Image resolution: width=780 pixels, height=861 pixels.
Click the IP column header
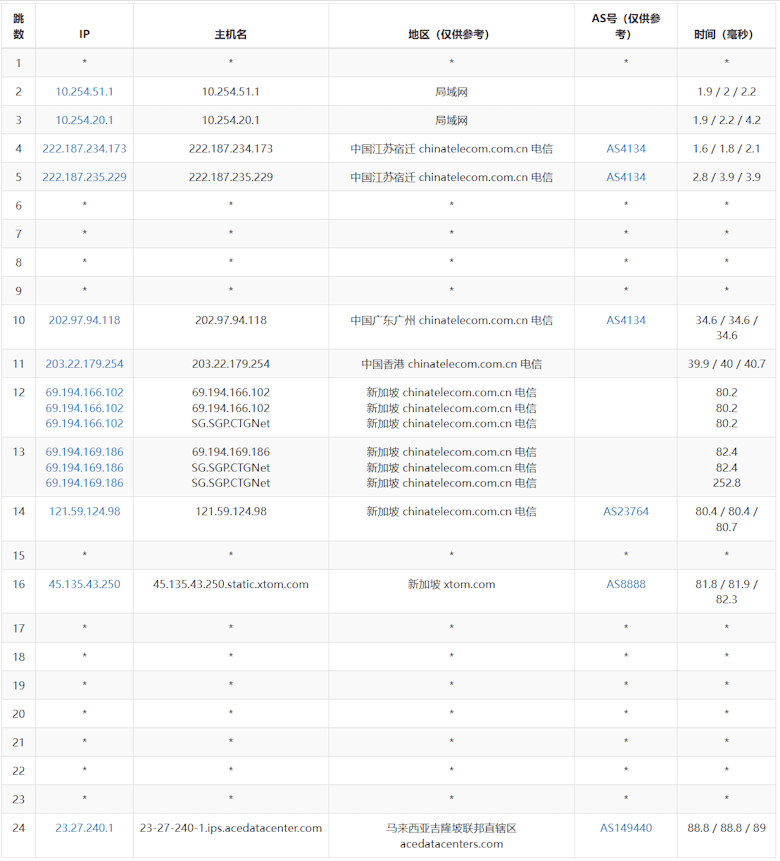click(84, 34)
